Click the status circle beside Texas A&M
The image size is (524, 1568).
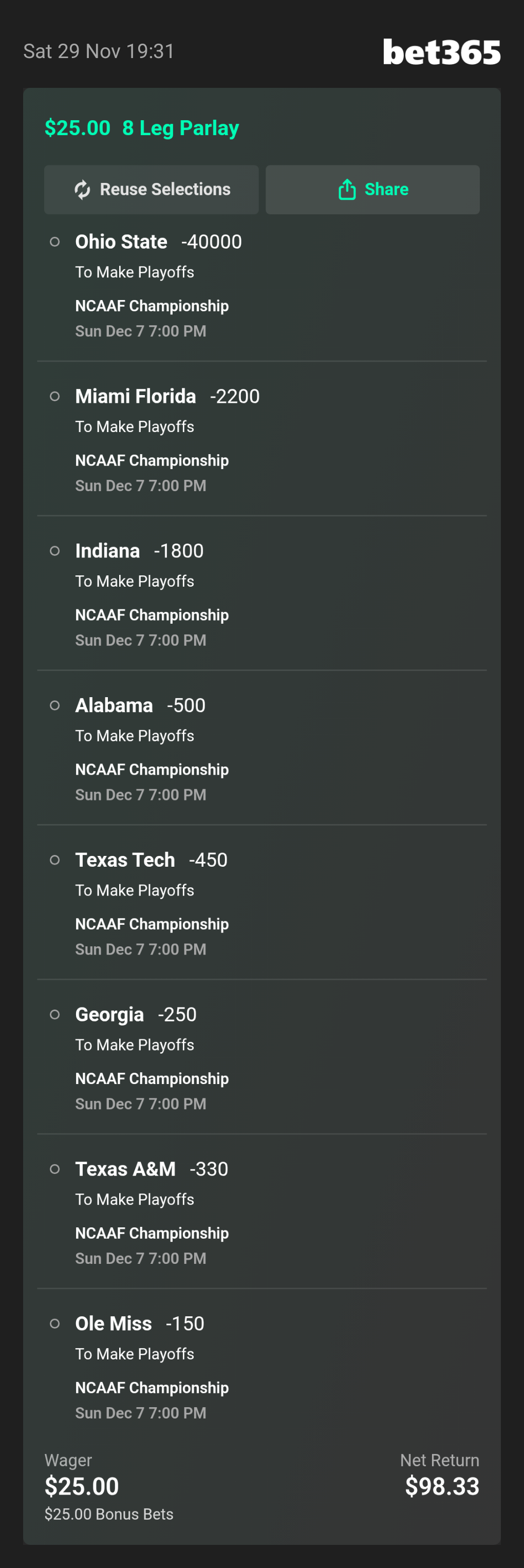point(55,1170)
